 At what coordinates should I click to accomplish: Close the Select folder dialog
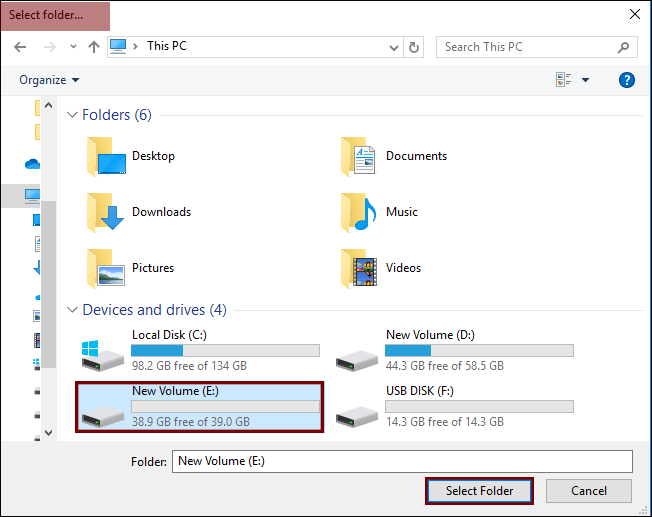[635, 14]
